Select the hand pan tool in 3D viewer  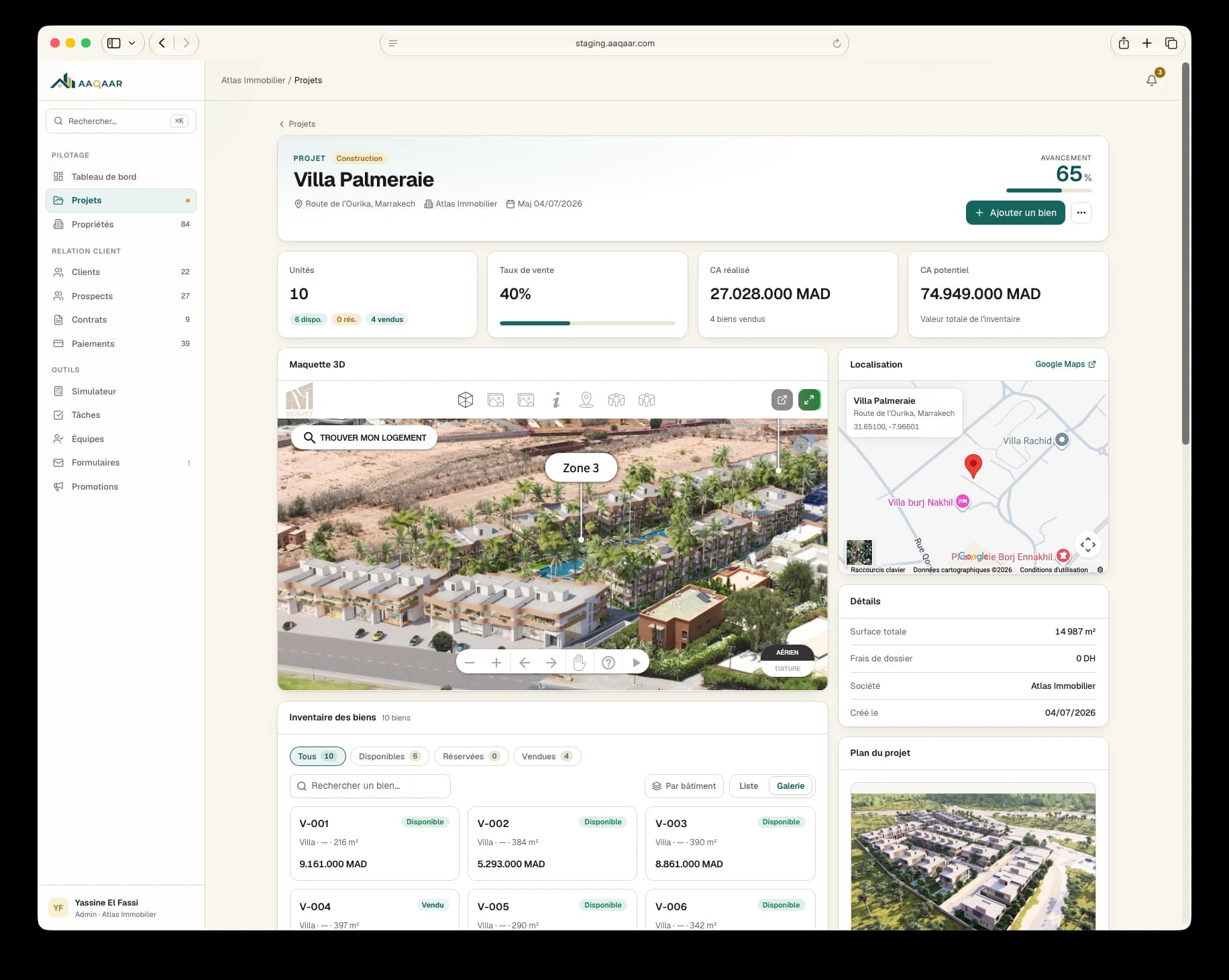pyautogui.click(x=580, y=663)
